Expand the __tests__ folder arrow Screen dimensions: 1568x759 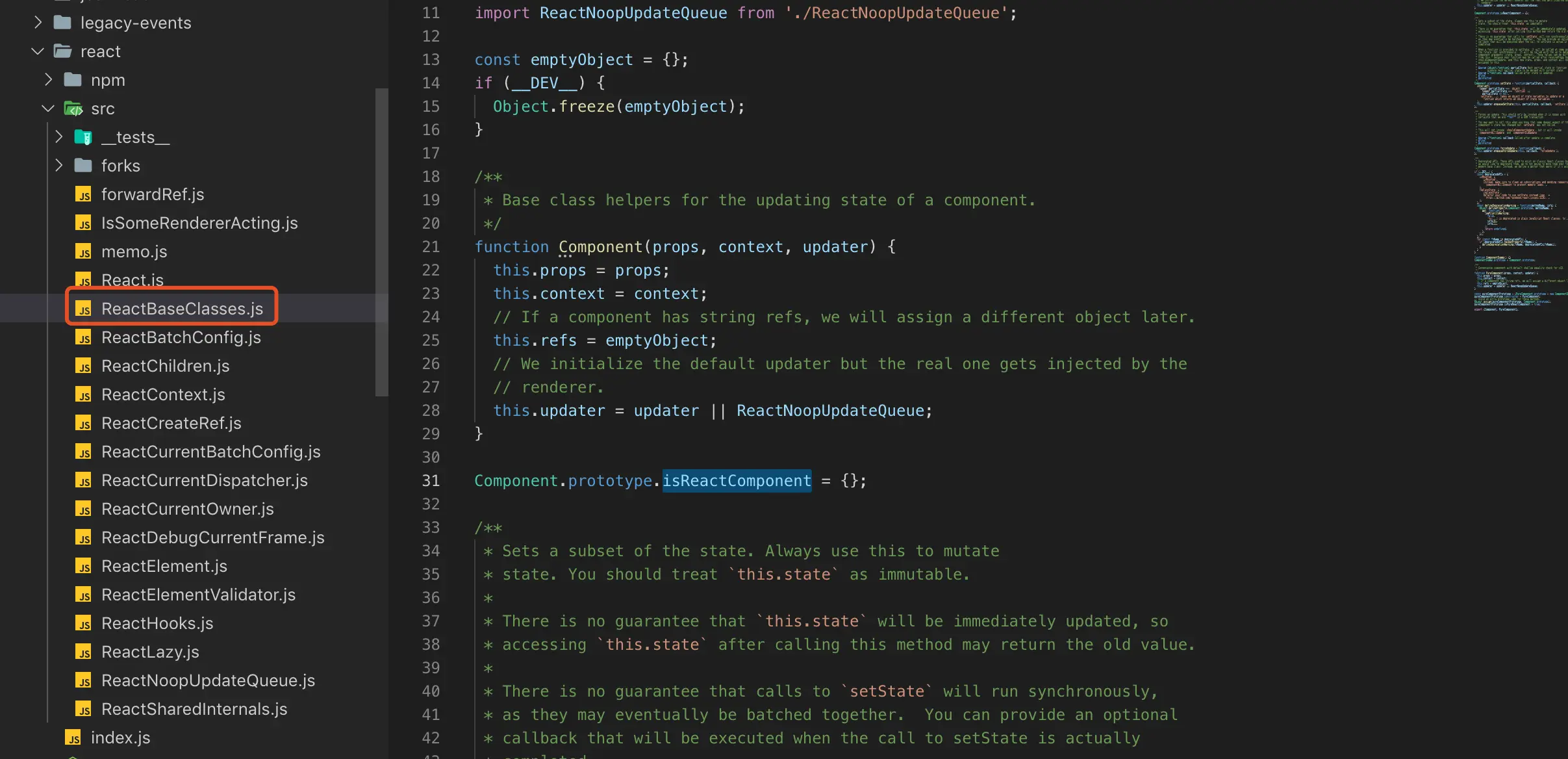click(x=58, y=137)
